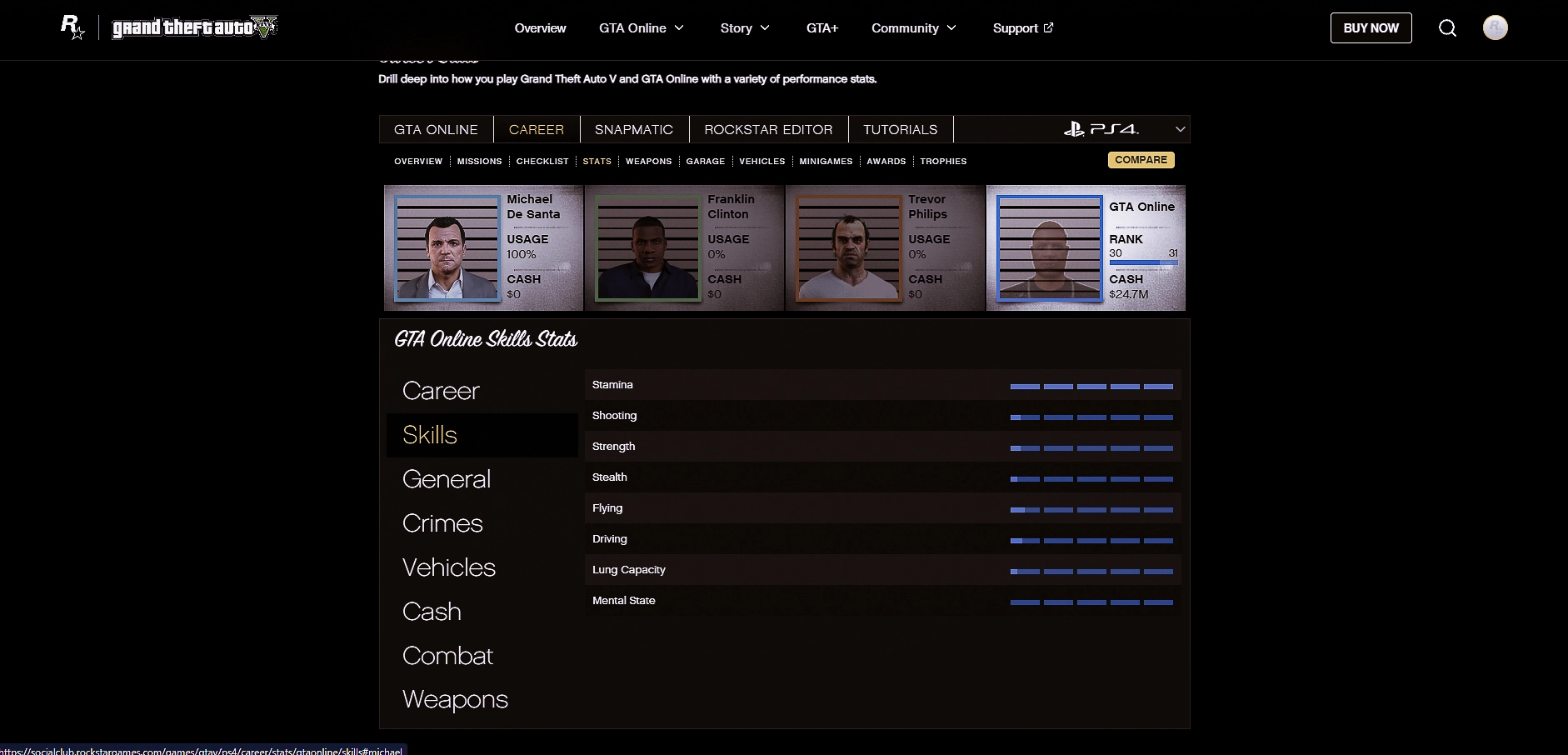1568x755 pixels.
Task: Click the Rockstar Games logo icon
Action: tap(72, 27)
